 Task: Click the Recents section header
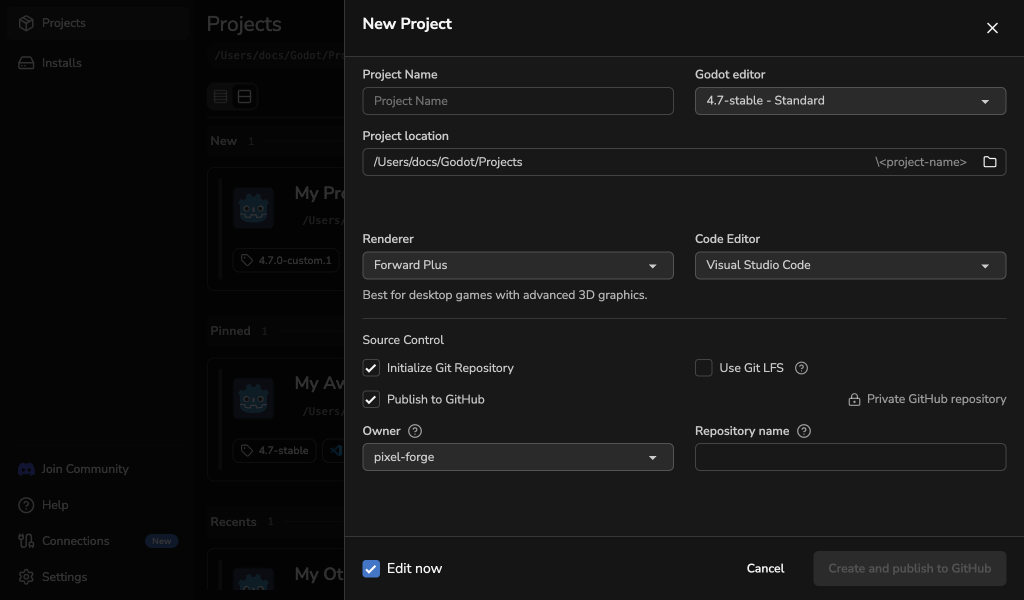233,522
